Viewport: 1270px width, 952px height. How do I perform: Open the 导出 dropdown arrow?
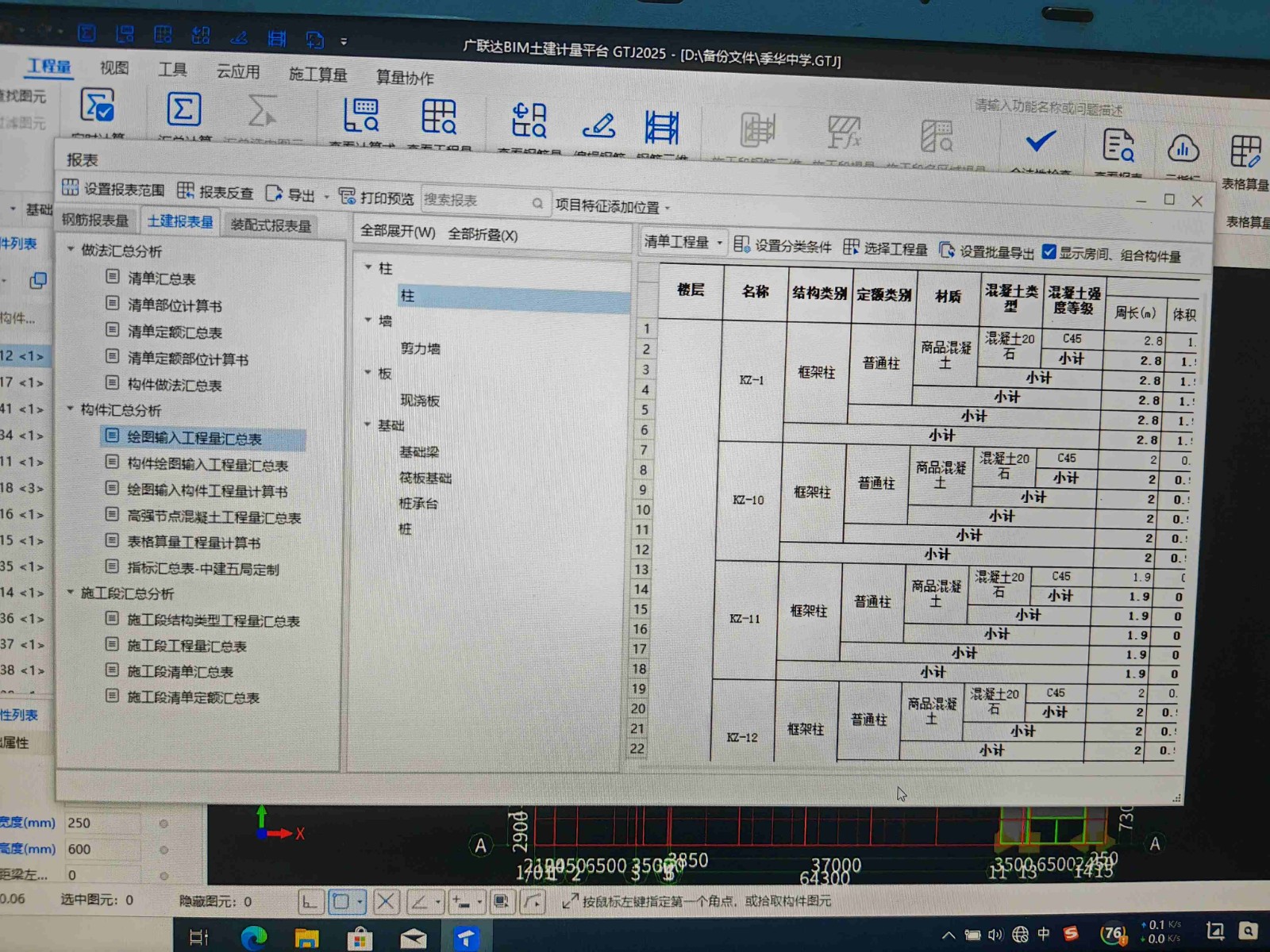(326, 196)
